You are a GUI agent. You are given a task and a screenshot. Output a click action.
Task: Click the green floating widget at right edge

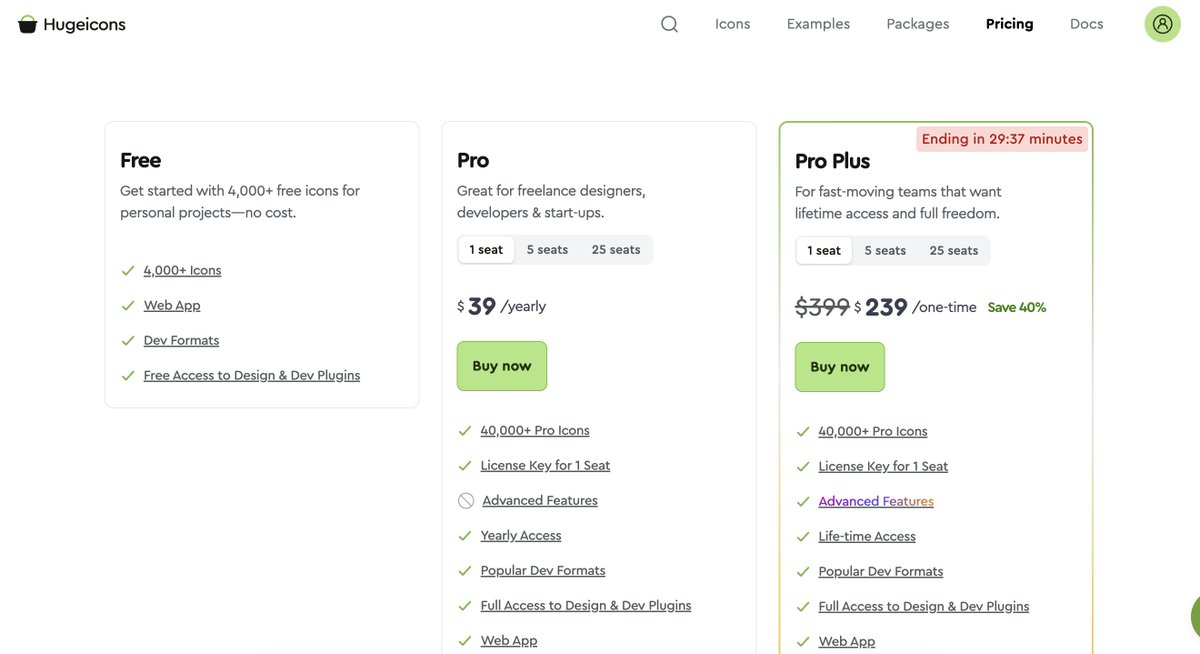[x=1195, y=615]
